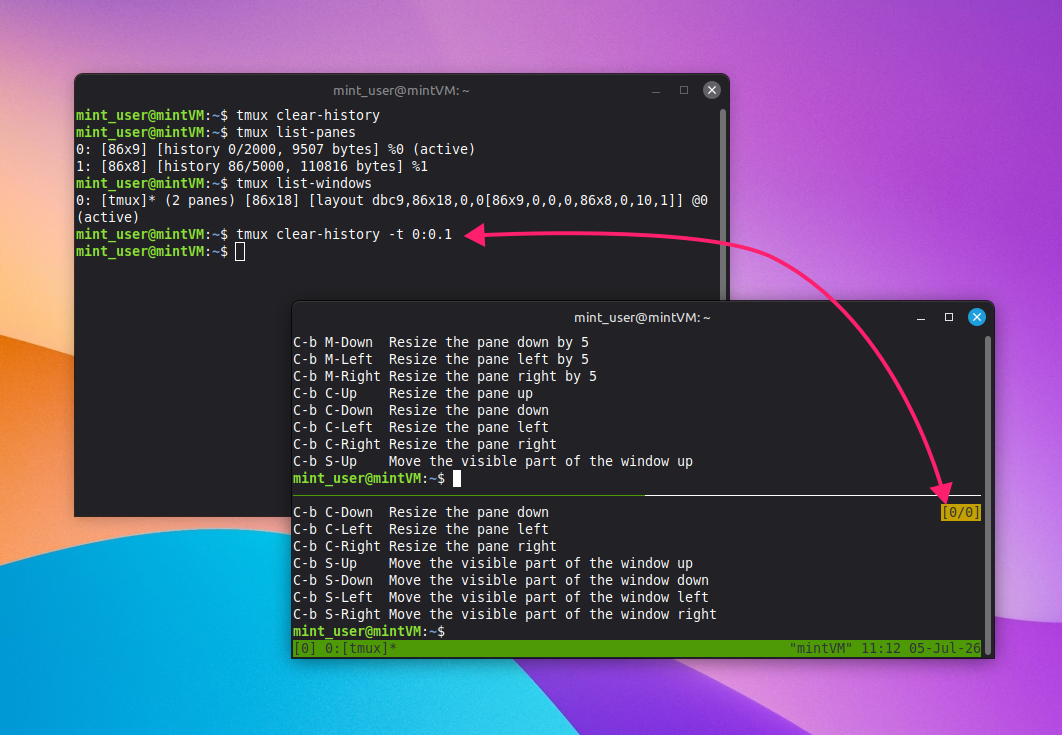This screenshot has height=735, width=1062.
Task: Click the upper pane prompt cursor in tmux
Action: click(456, 479)
